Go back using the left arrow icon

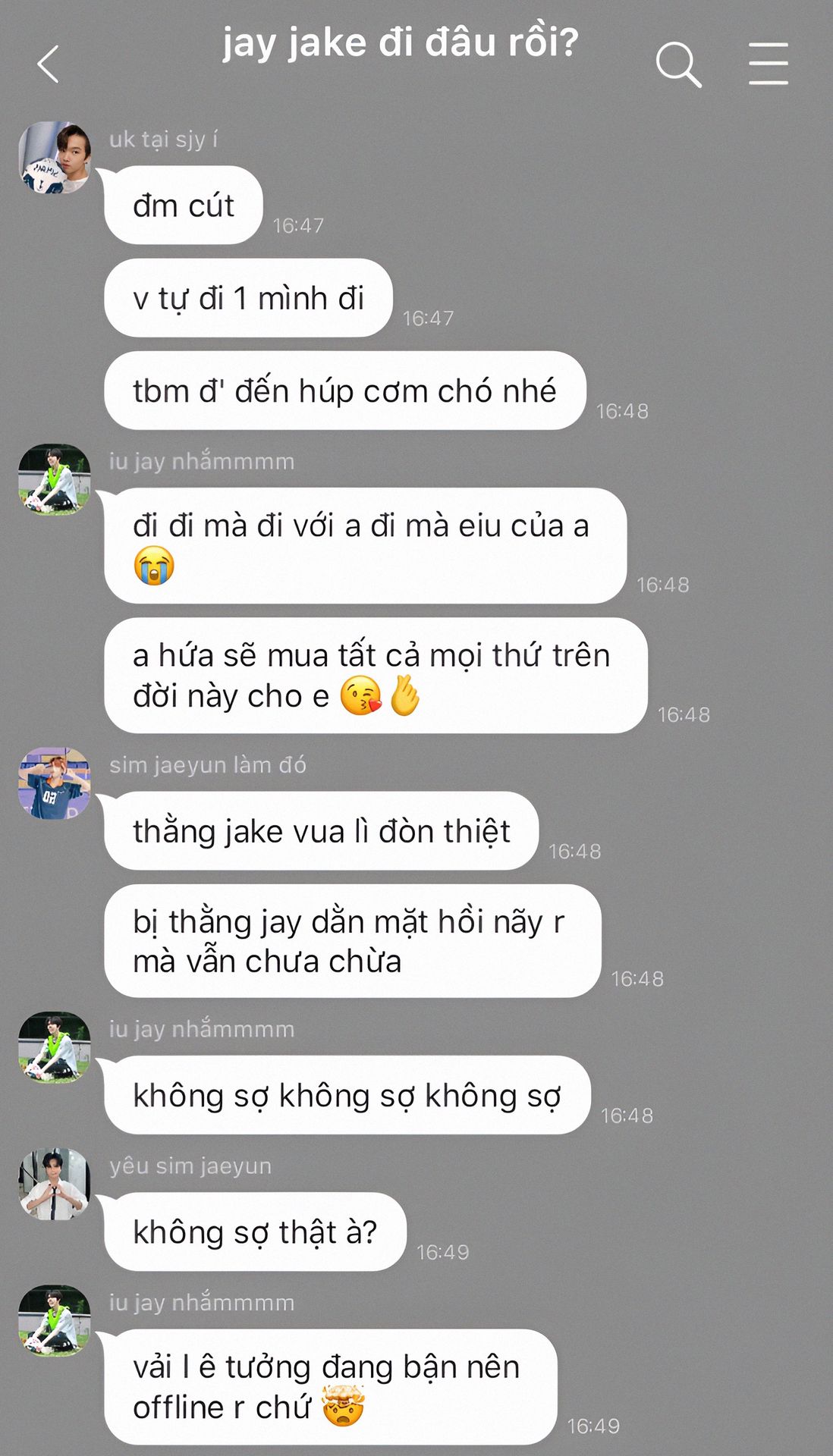click(x=48, y=64)
